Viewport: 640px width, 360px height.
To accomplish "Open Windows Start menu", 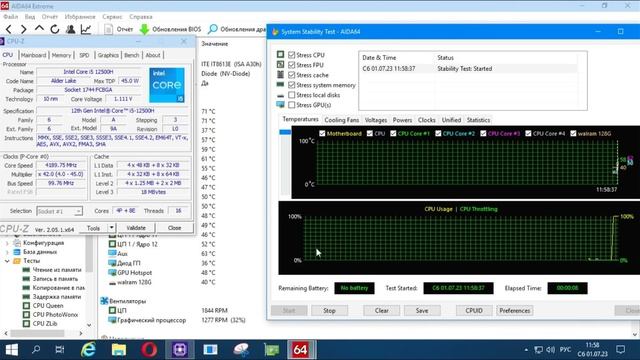I will tap(11, 350).
